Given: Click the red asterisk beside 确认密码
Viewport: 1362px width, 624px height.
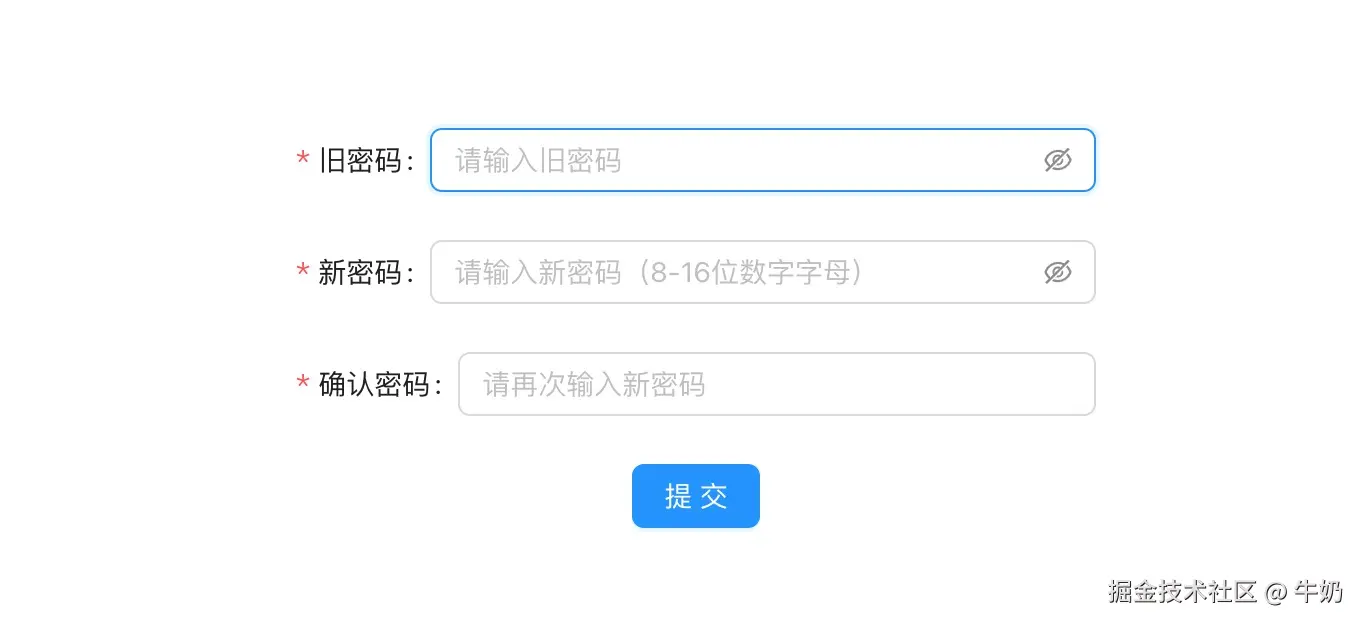Looking at the screenshot, I should coord(302,384).
